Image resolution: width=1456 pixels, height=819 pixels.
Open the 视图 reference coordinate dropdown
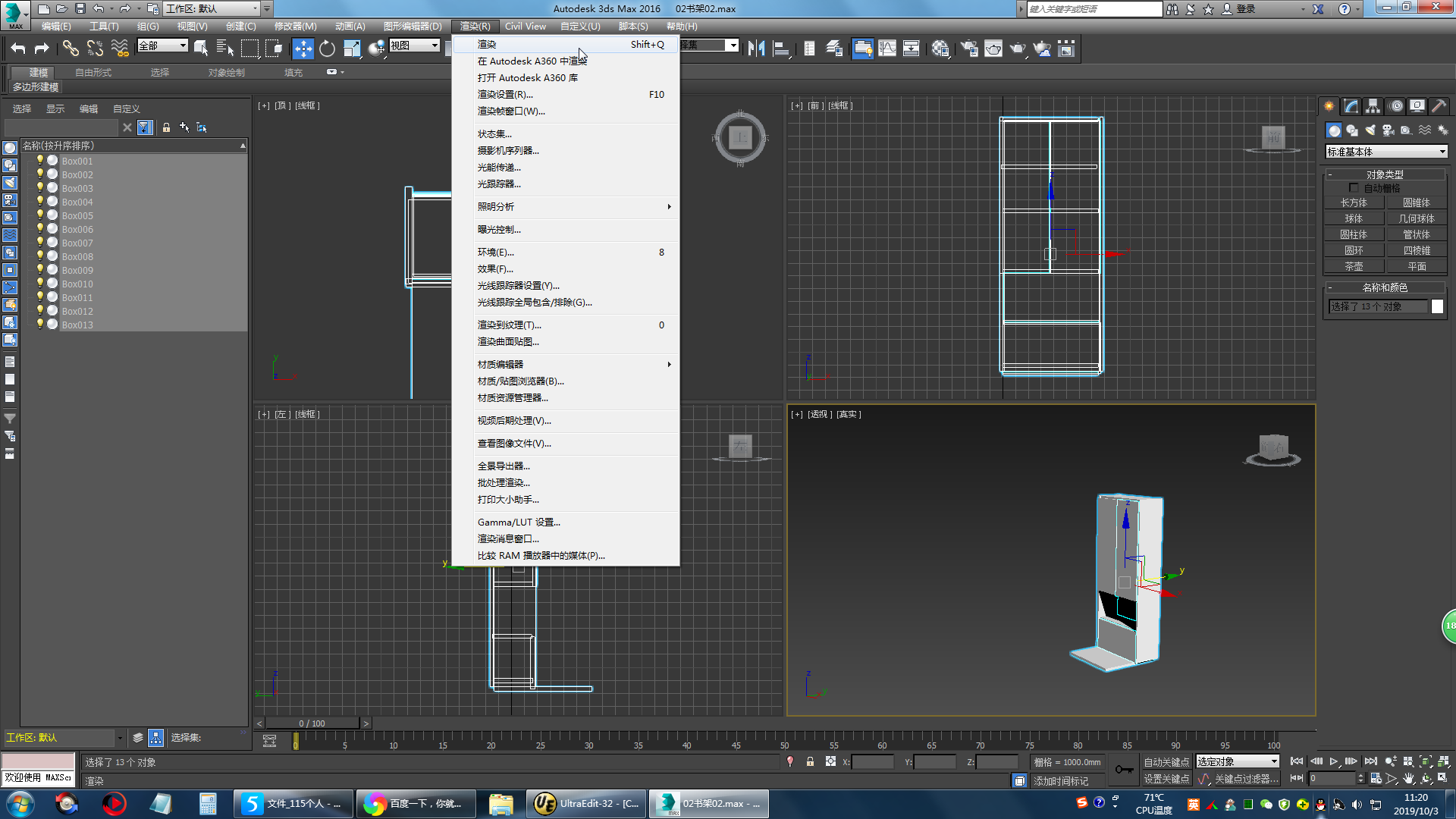click(x=414, y=45)
